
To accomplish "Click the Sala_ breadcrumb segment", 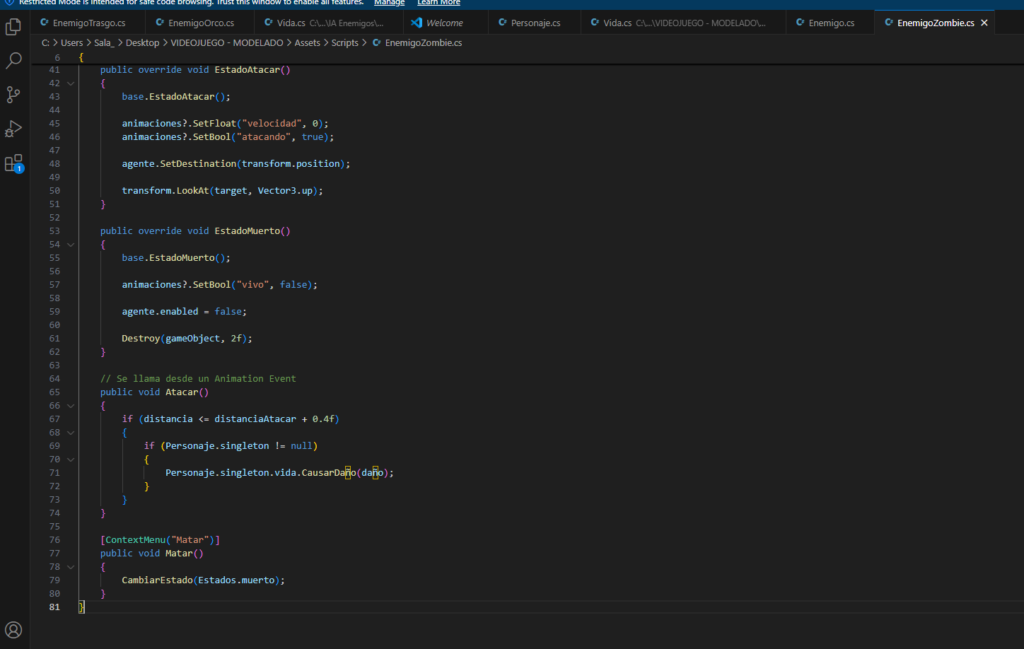I will pyautogui.click(x=104, y=42).
